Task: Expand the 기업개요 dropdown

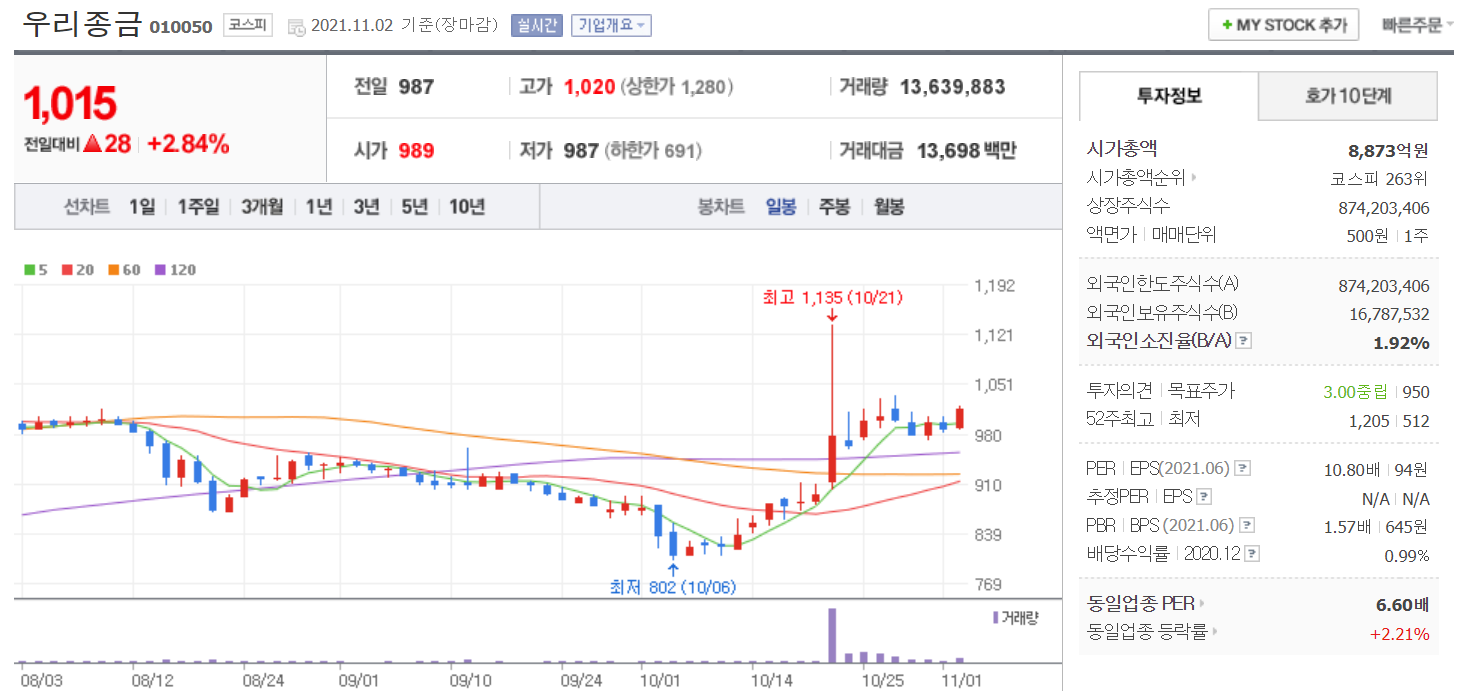Action: coord(611,26)
